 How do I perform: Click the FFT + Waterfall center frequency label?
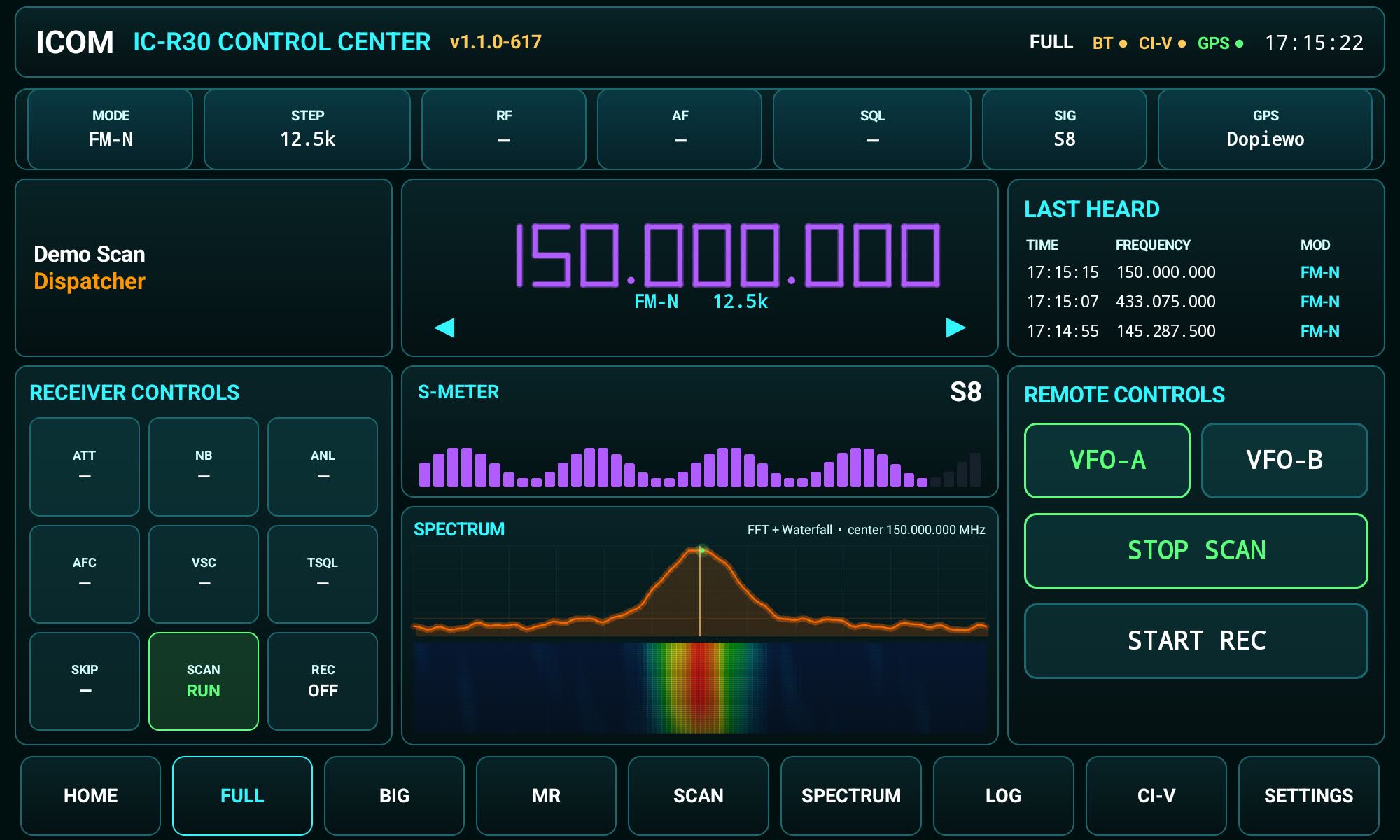866,530
